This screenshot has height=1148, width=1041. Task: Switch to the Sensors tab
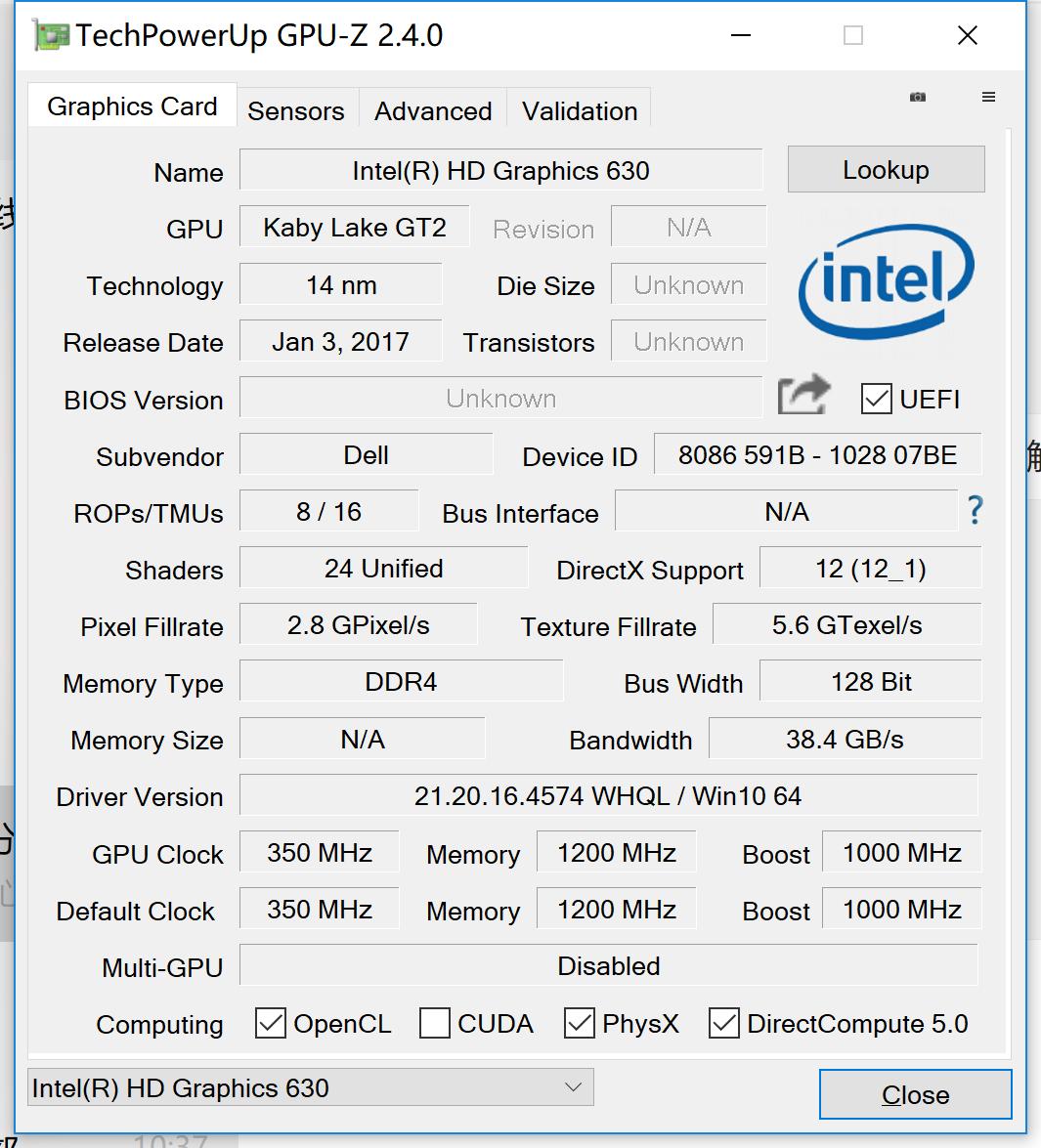click(295, 110)
